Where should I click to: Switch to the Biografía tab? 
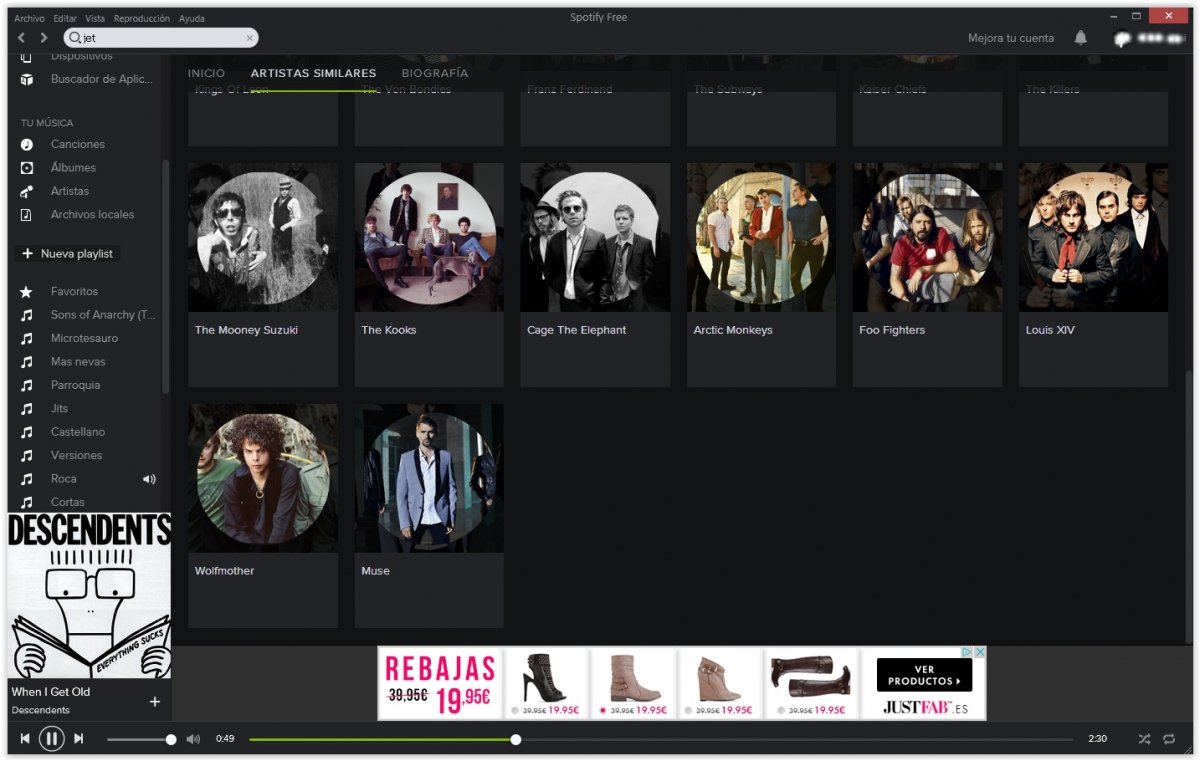(435, 73)
